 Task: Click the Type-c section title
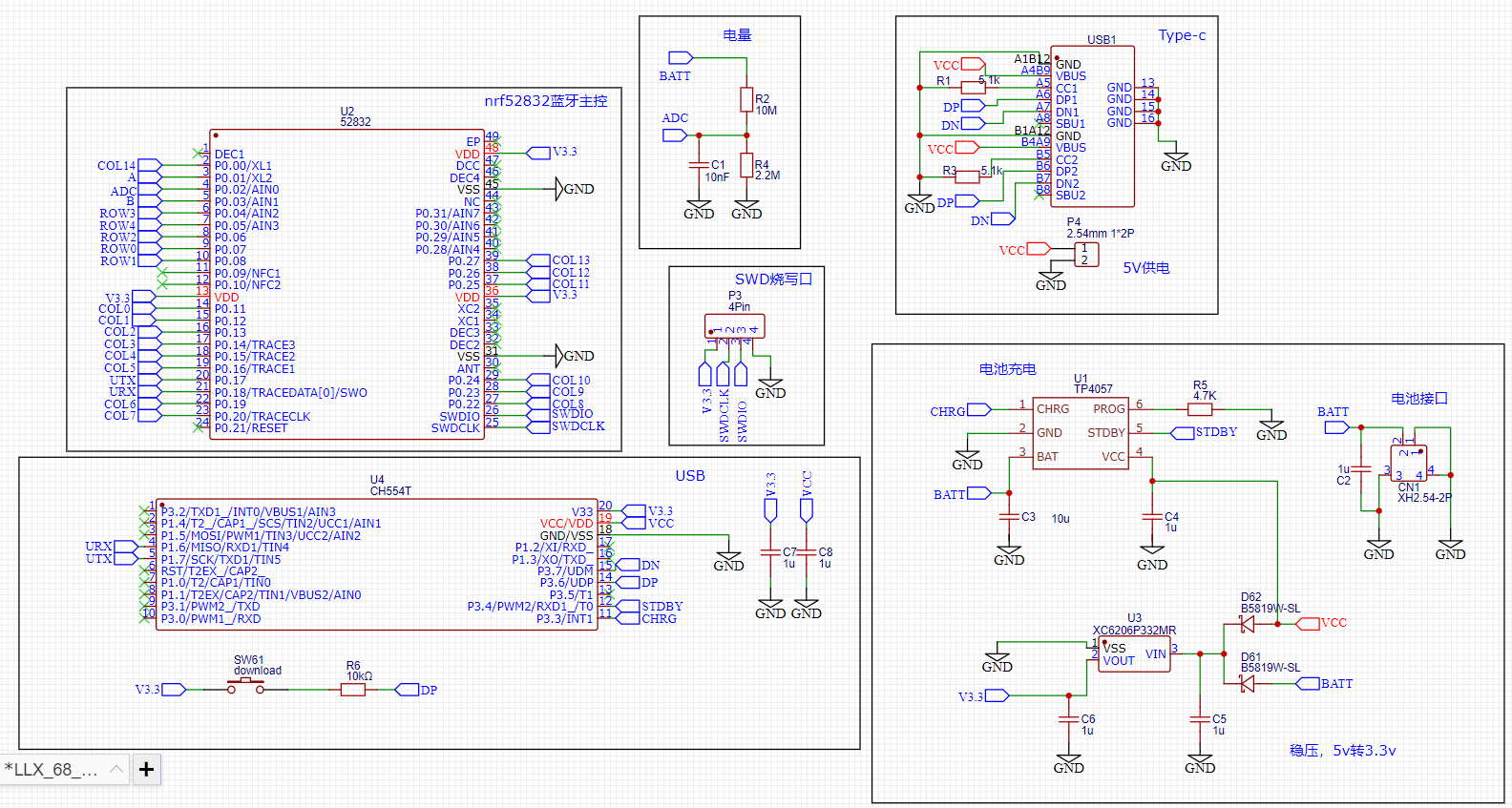point(1182,35)
